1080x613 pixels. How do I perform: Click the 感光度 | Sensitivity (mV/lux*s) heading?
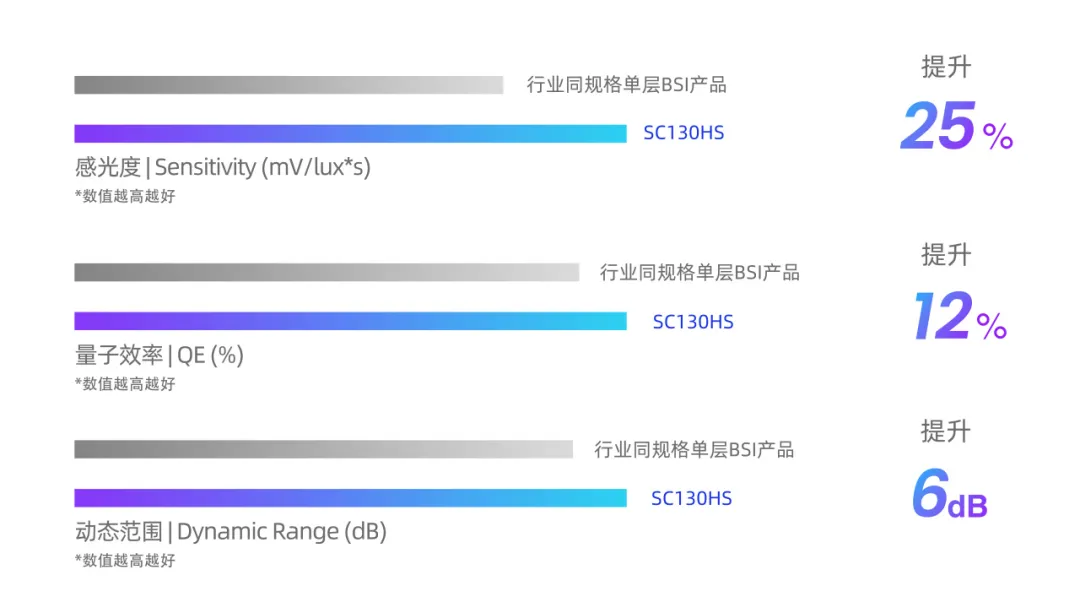(x=222, y=167)
